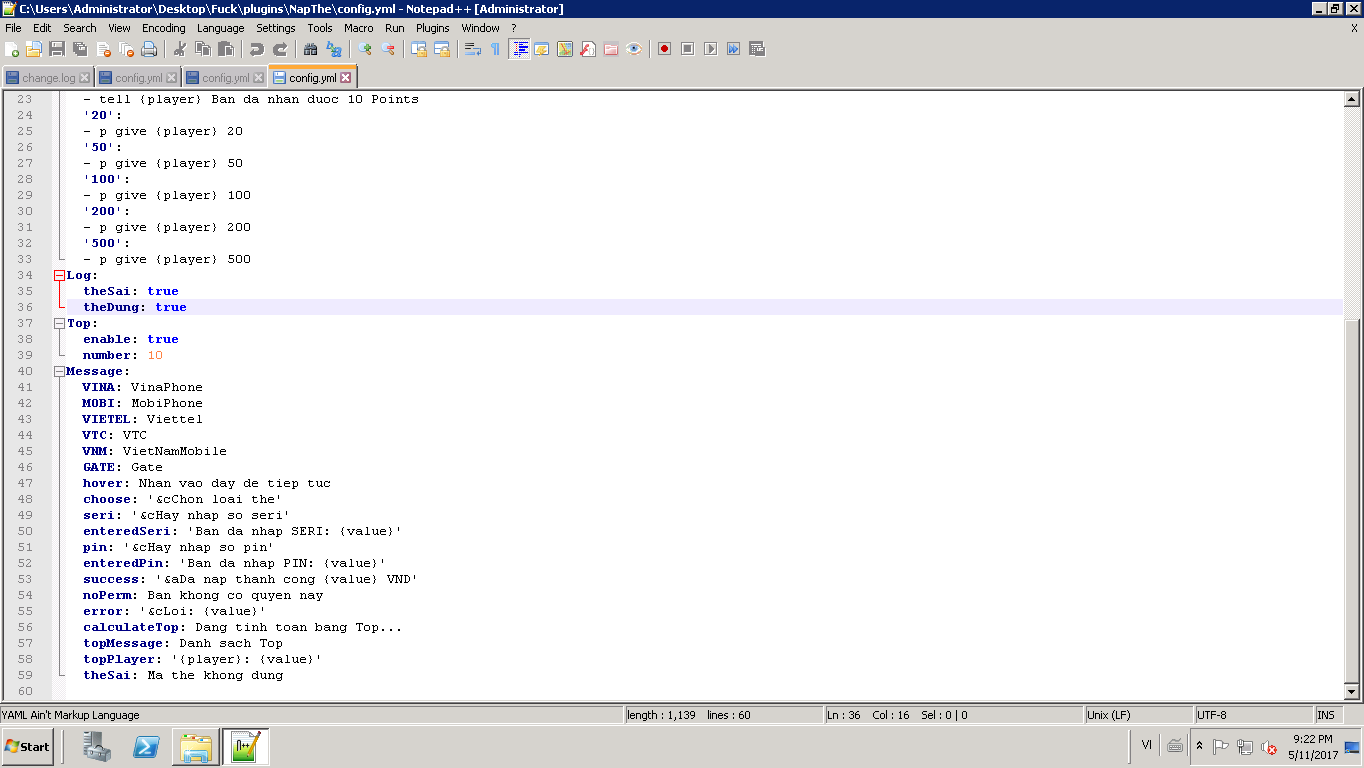Click the Save All icon
The height and width of the screenshot is (768, 1364).
coord(80,49)
